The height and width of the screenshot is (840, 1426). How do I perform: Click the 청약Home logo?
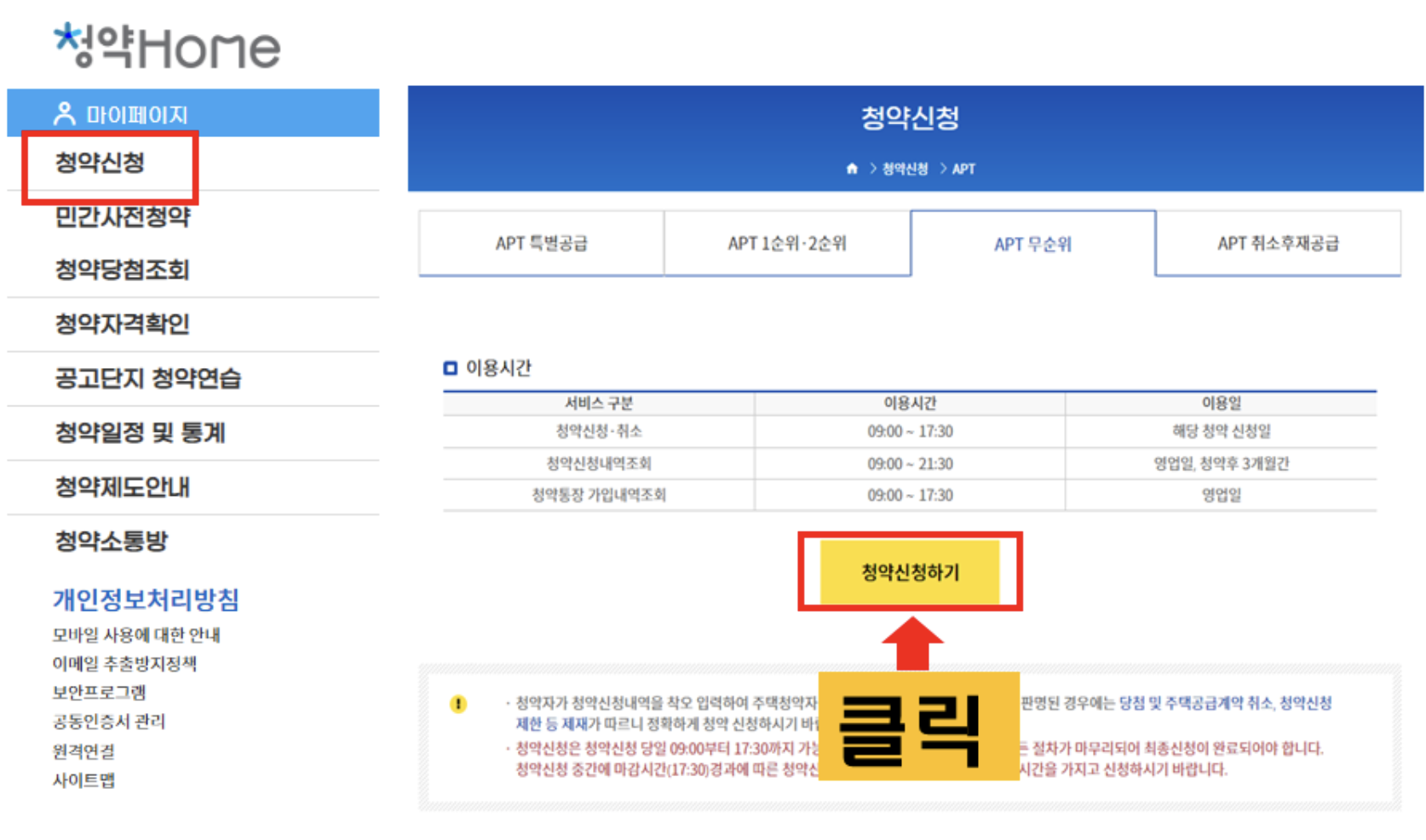166,47
